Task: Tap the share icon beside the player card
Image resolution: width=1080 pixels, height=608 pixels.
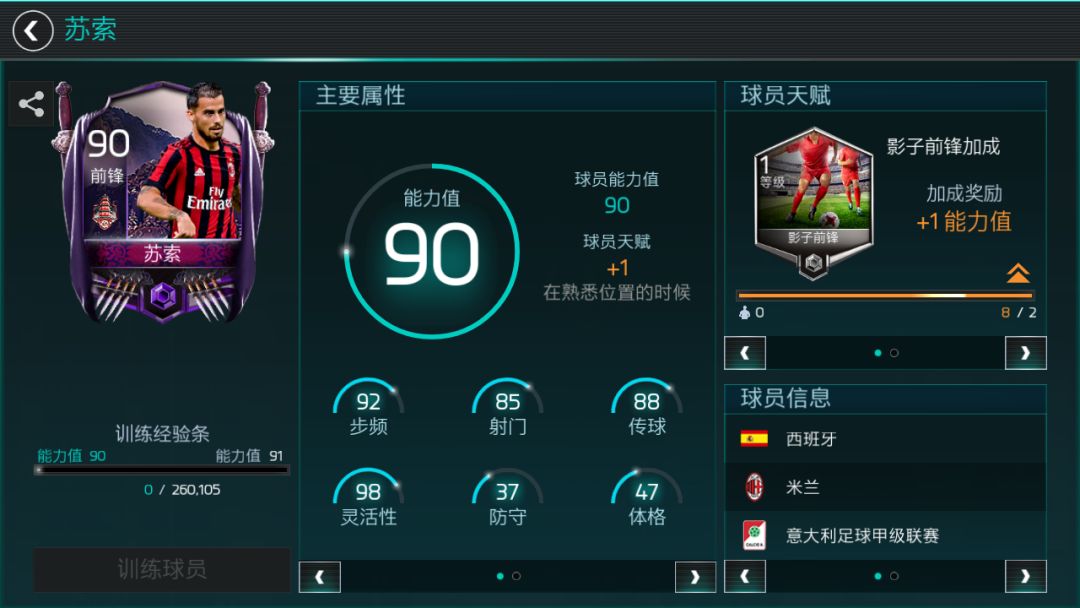Action: click(32, 104)
